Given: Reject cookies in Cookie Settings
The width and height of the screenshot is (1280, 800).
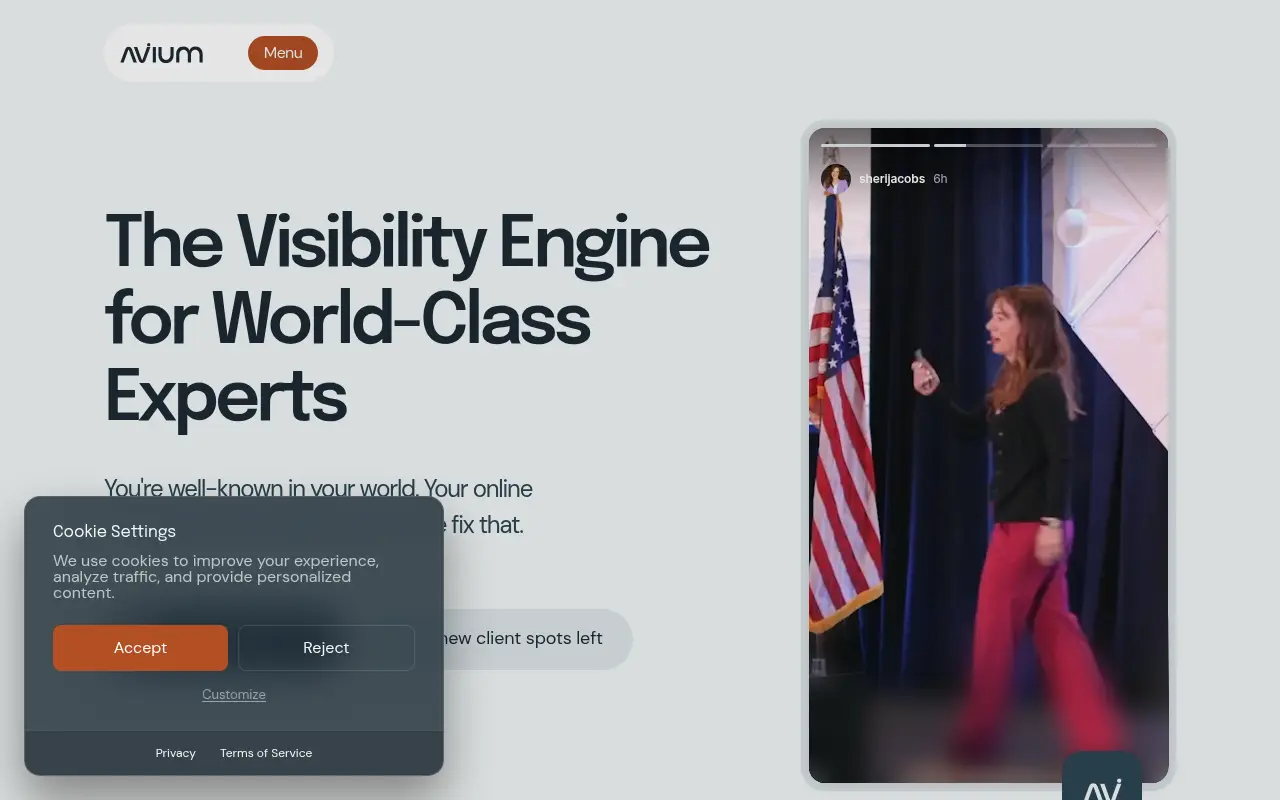Looking at the screenshot, I should click(326, 648).
